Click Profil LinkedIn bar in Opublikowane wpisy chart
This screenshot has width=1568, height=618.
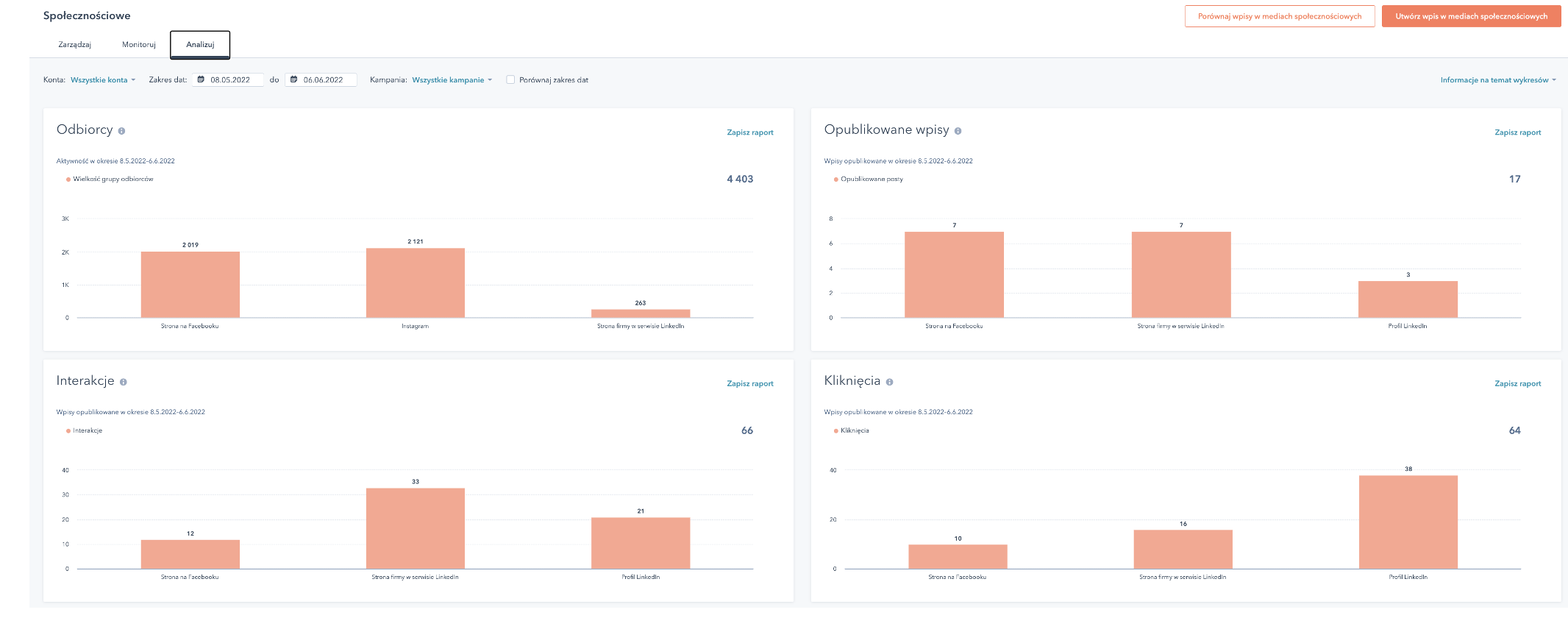pos(1408,299)
